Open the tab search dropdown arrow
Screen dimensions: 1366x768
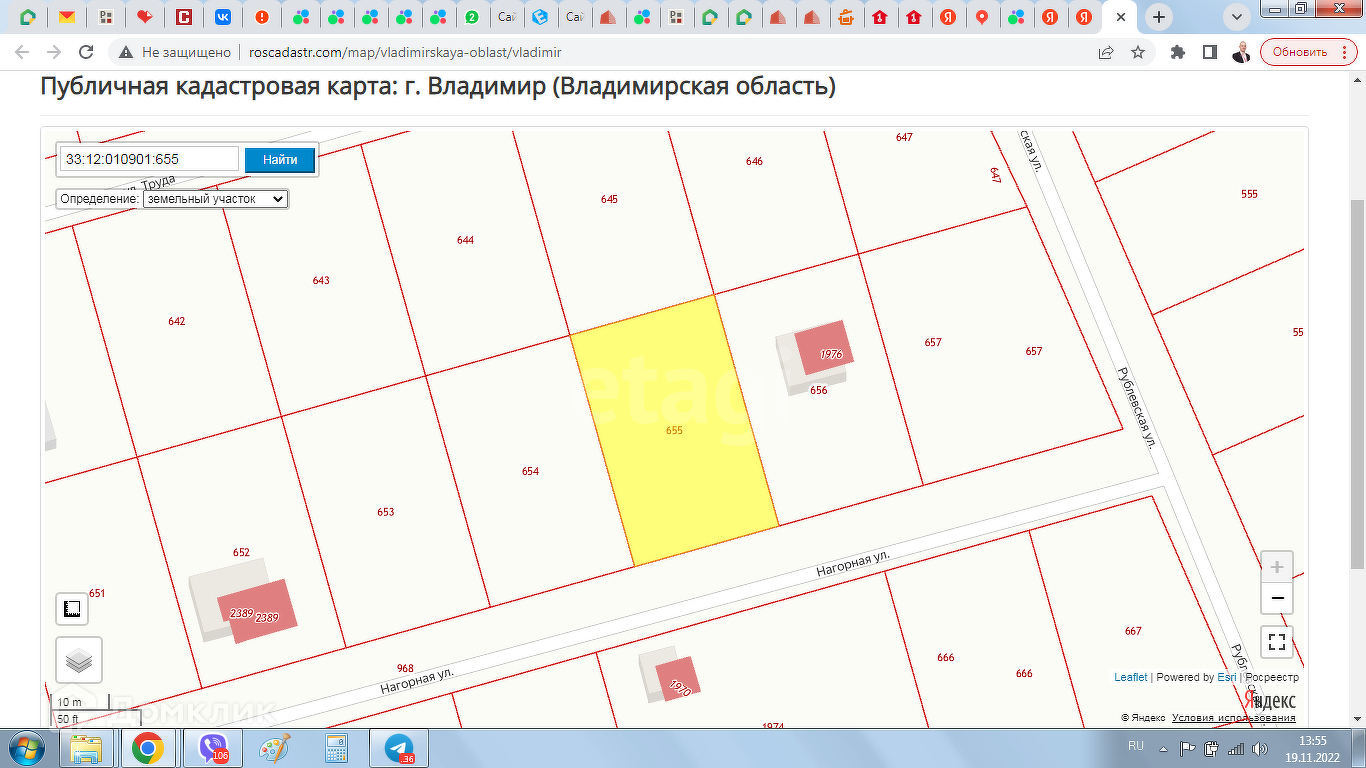[1238, 17]
